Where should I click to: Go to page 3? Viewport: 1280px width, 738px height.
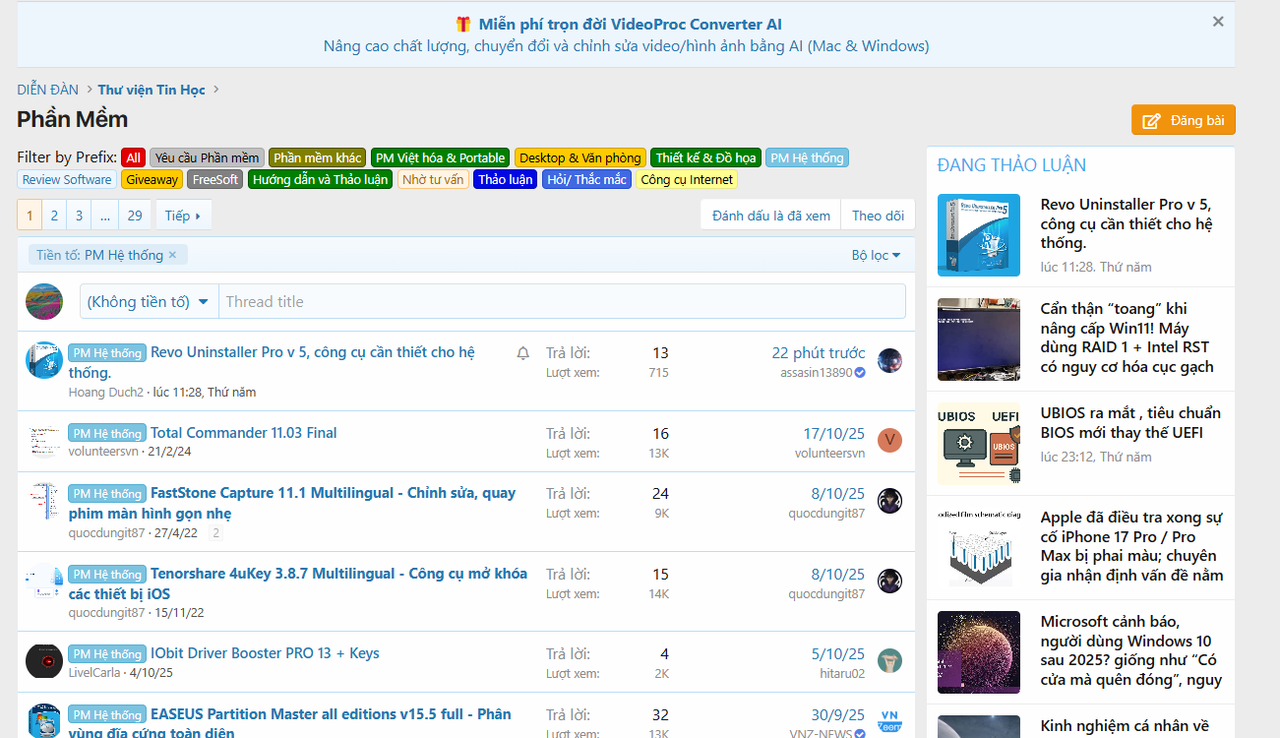pos(79,215)
